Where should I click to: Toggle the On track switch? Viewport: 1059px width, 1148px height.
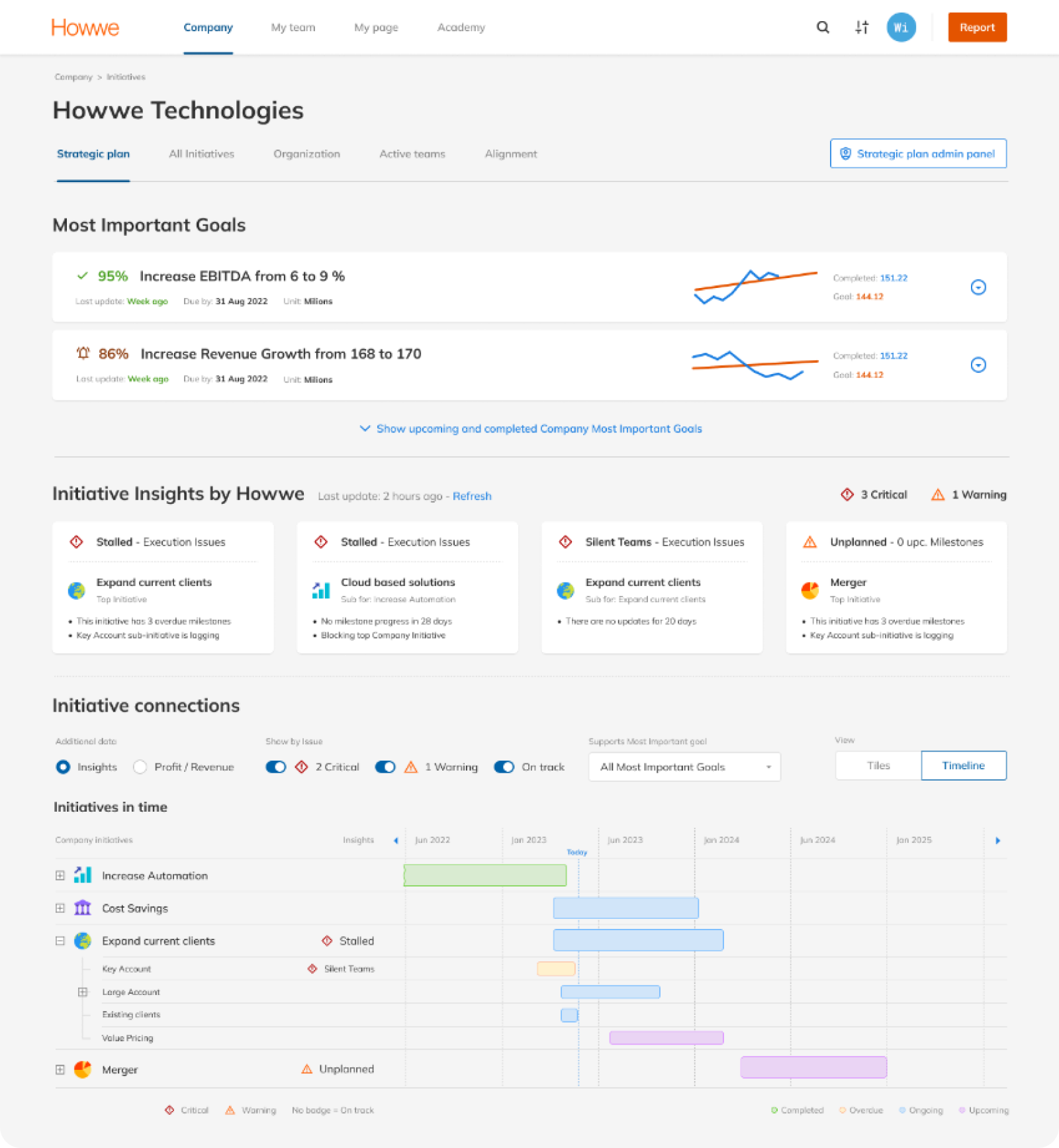504,767
